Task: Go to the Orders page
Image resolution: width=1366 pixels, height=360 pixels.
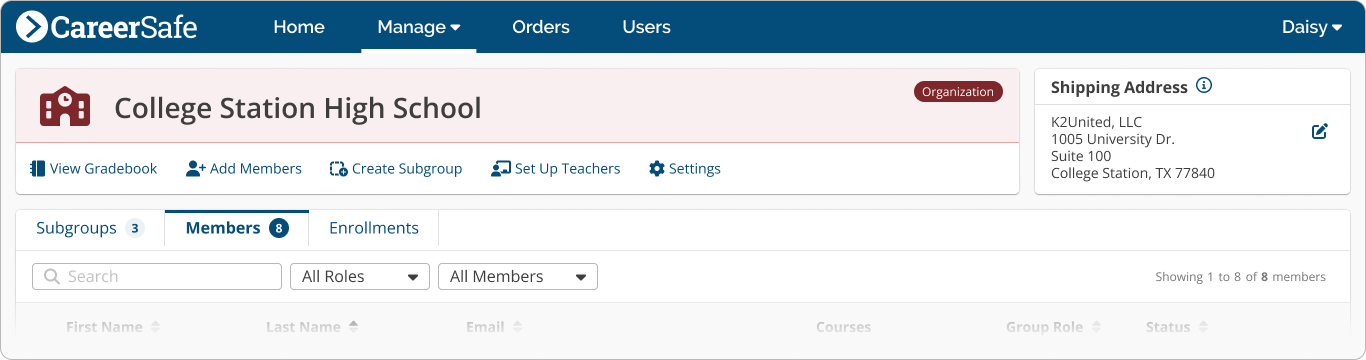Action: pos(541,27)
